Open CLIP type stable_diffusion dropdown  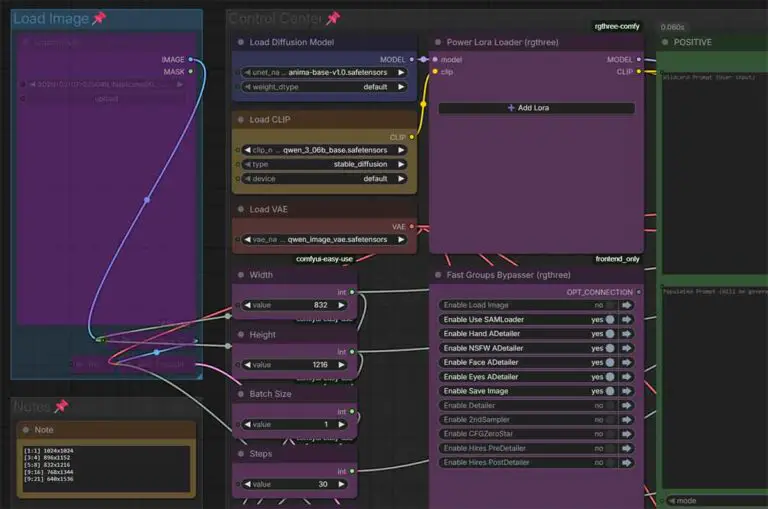click(324, 164)
